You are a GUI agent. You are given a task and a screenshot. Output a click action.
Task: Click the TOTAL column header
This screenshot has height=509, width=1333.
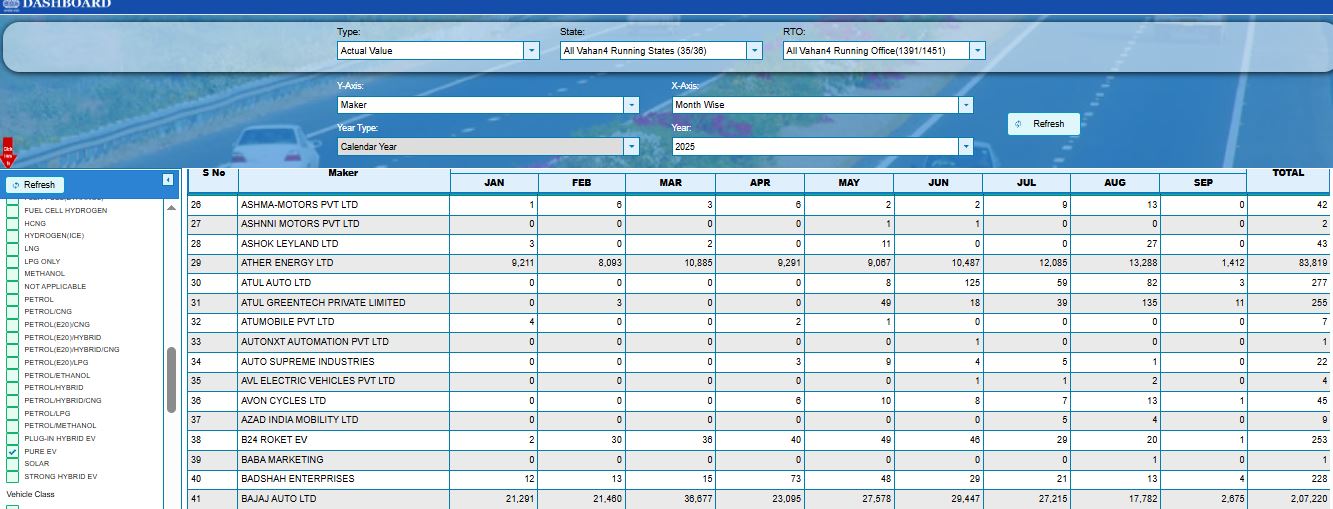[x=1288, y=173]
